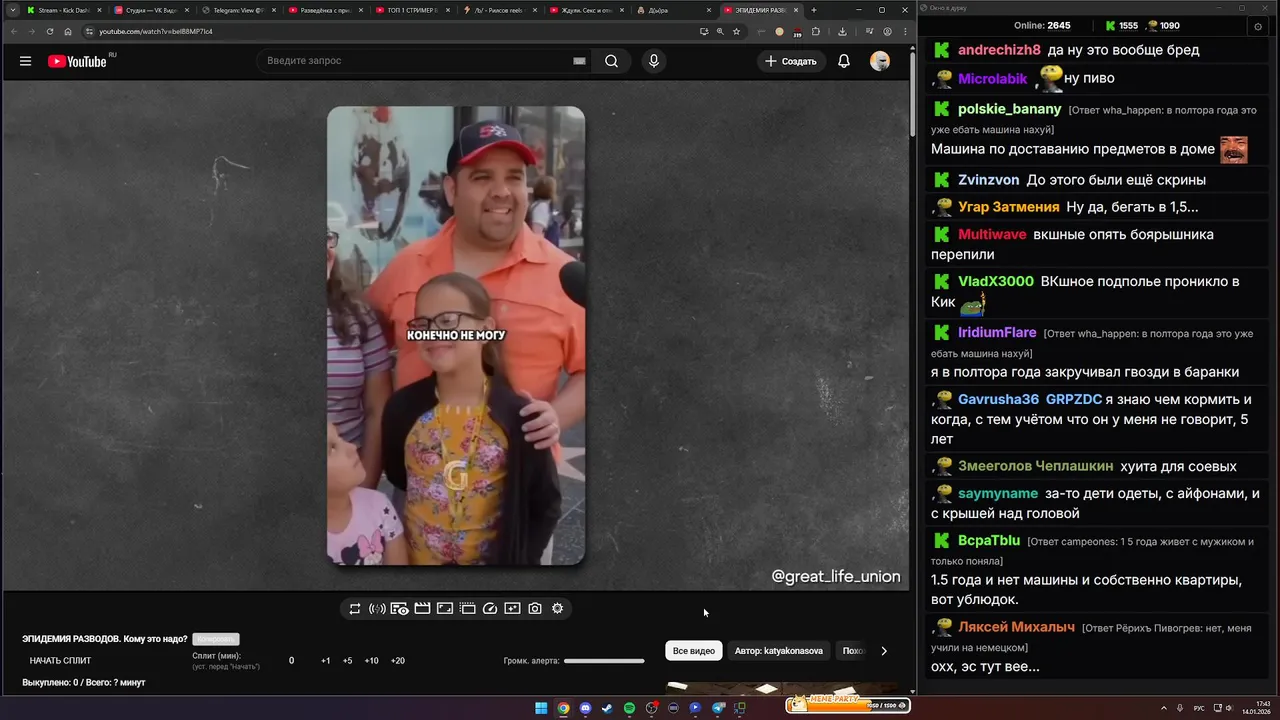Click the eye-screen icon in player toolbar
The image size is (1280, 720).
(x=399, y=608)
